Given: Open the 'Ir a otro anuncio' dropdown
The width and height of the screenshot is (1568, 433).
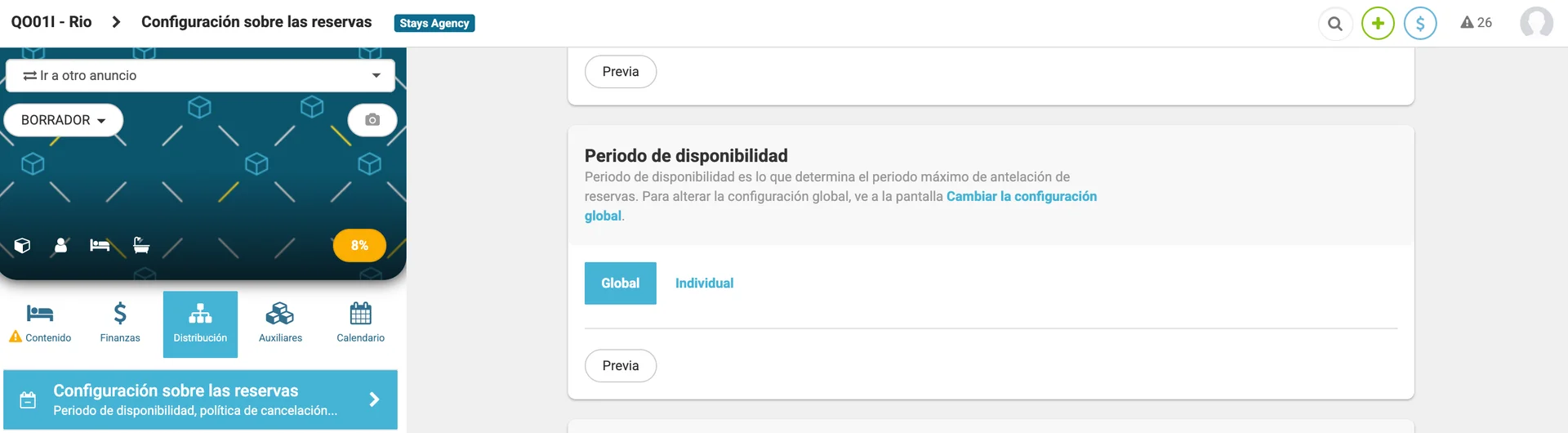Looking at the screenshot, I should [x=200, y=75].
